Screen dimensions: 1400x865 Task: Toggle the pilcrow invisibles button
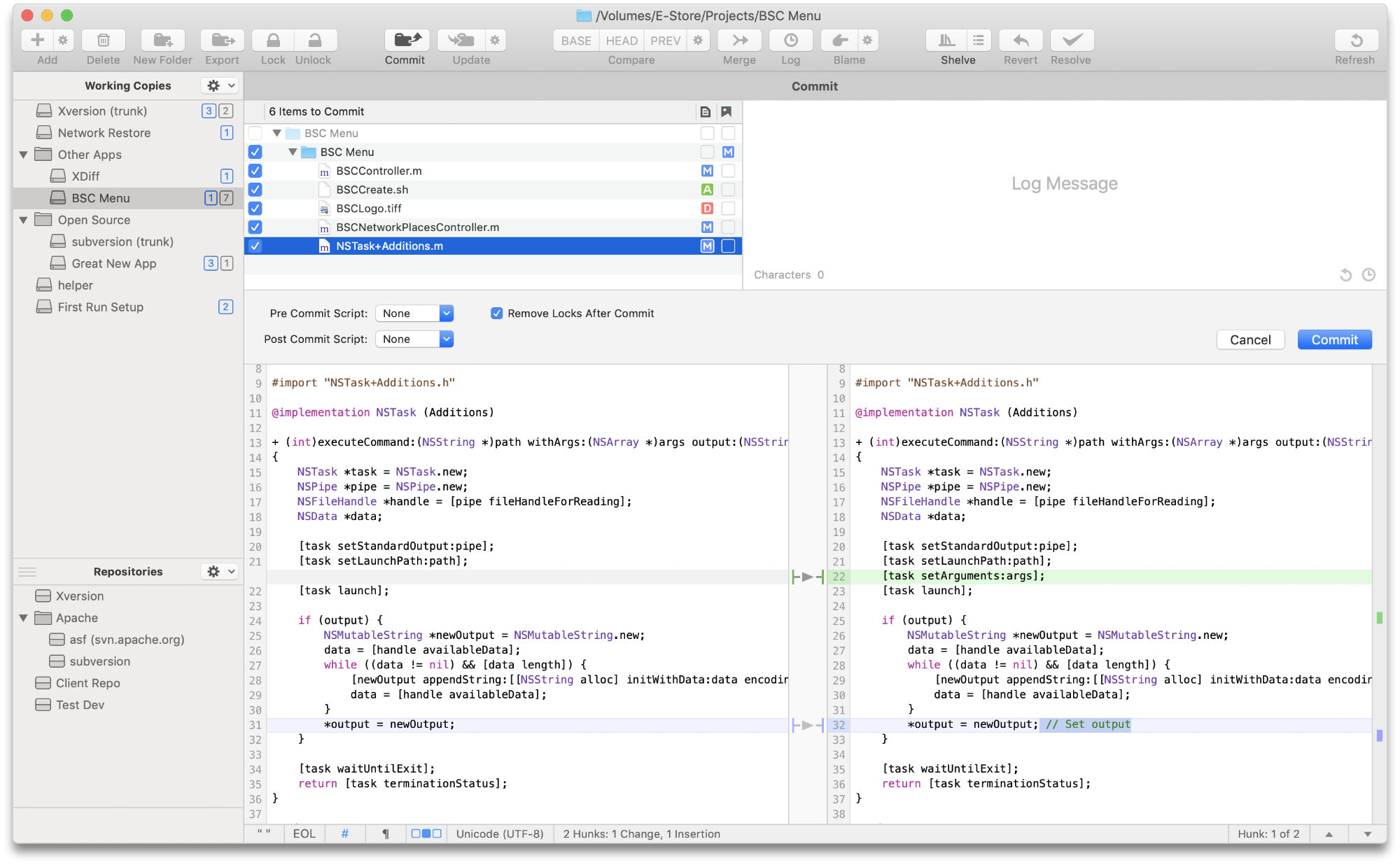click(386, 834)
